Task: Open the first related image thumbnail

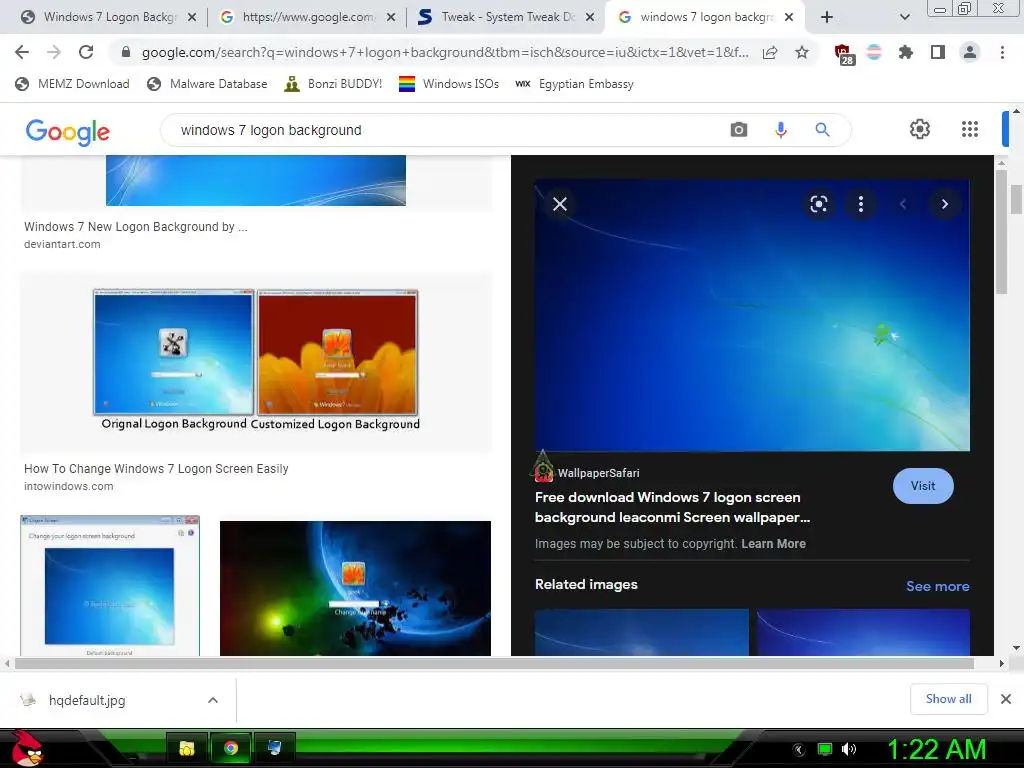Action: (x=641, y=632)
